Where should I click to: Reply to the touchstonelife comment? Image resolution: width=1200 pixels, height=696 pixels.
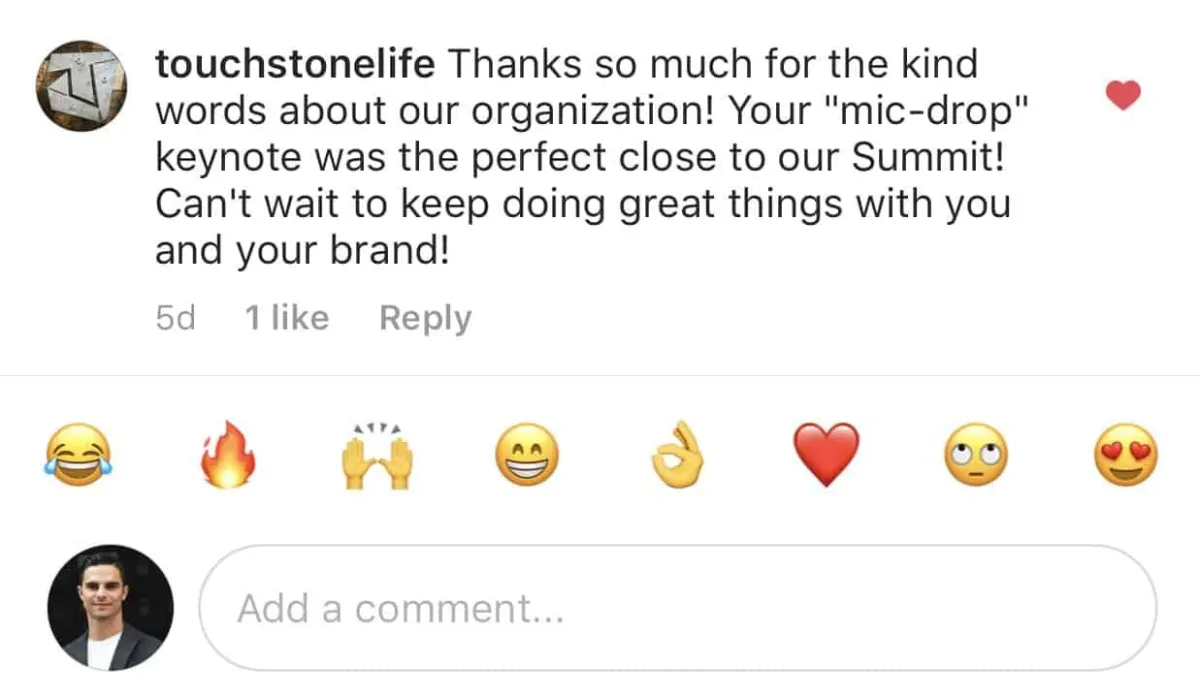[426, 318]
